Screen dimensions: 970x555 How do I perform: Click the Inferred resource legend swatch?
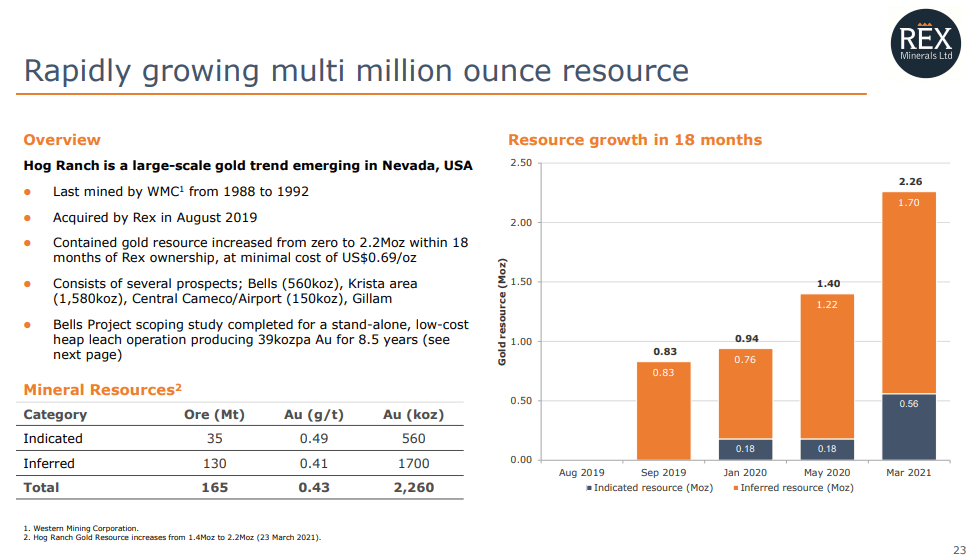click(736, 488)
